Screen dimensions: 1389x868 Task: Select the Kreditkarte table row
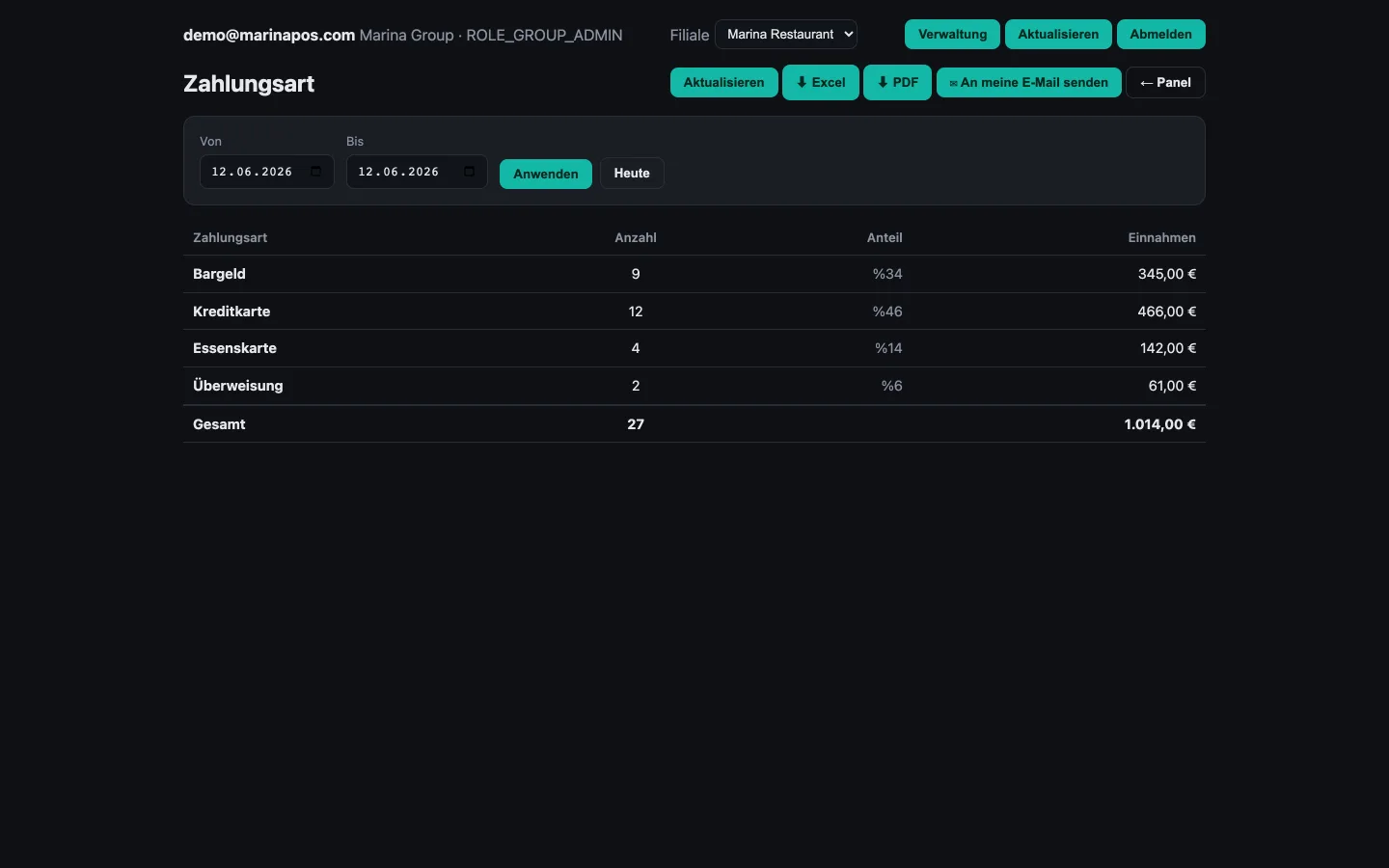(x=694, y=312)
